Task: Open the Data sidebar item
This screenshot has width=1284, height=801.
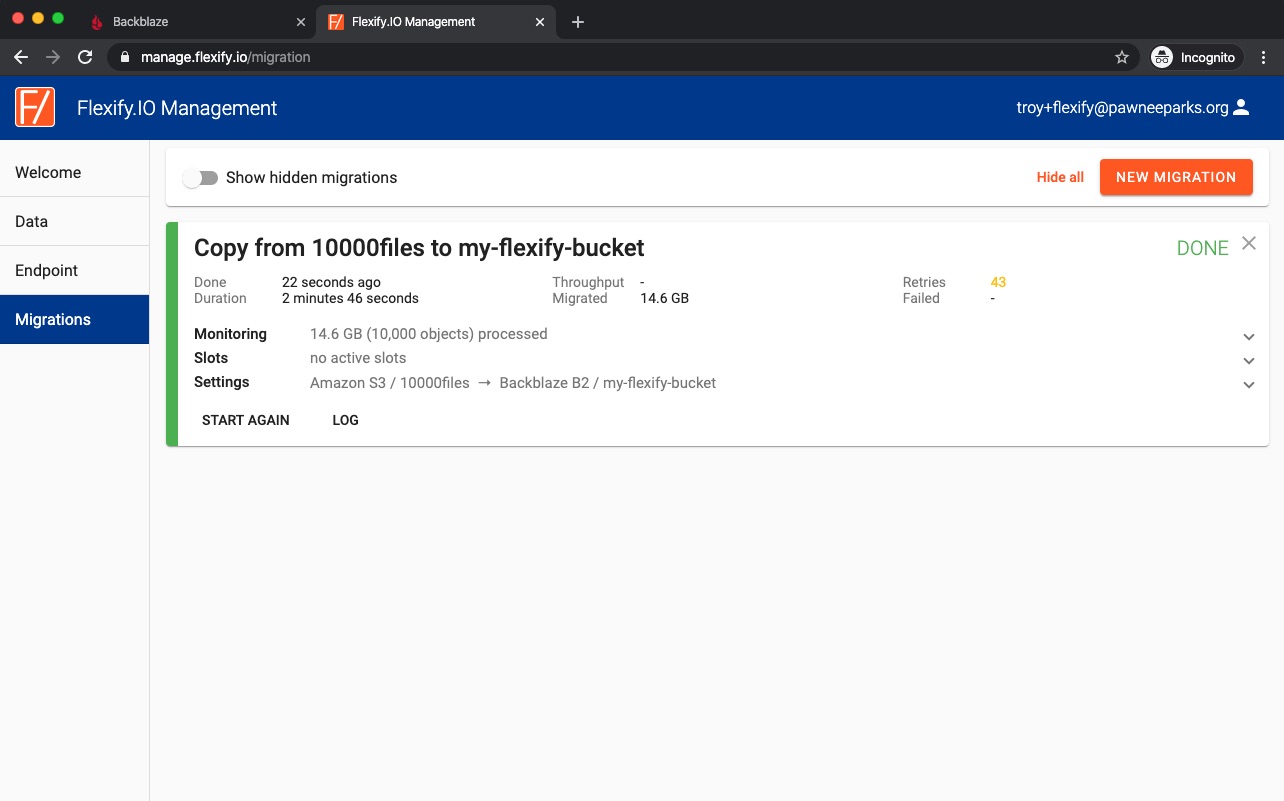Action: click(75, 221)
